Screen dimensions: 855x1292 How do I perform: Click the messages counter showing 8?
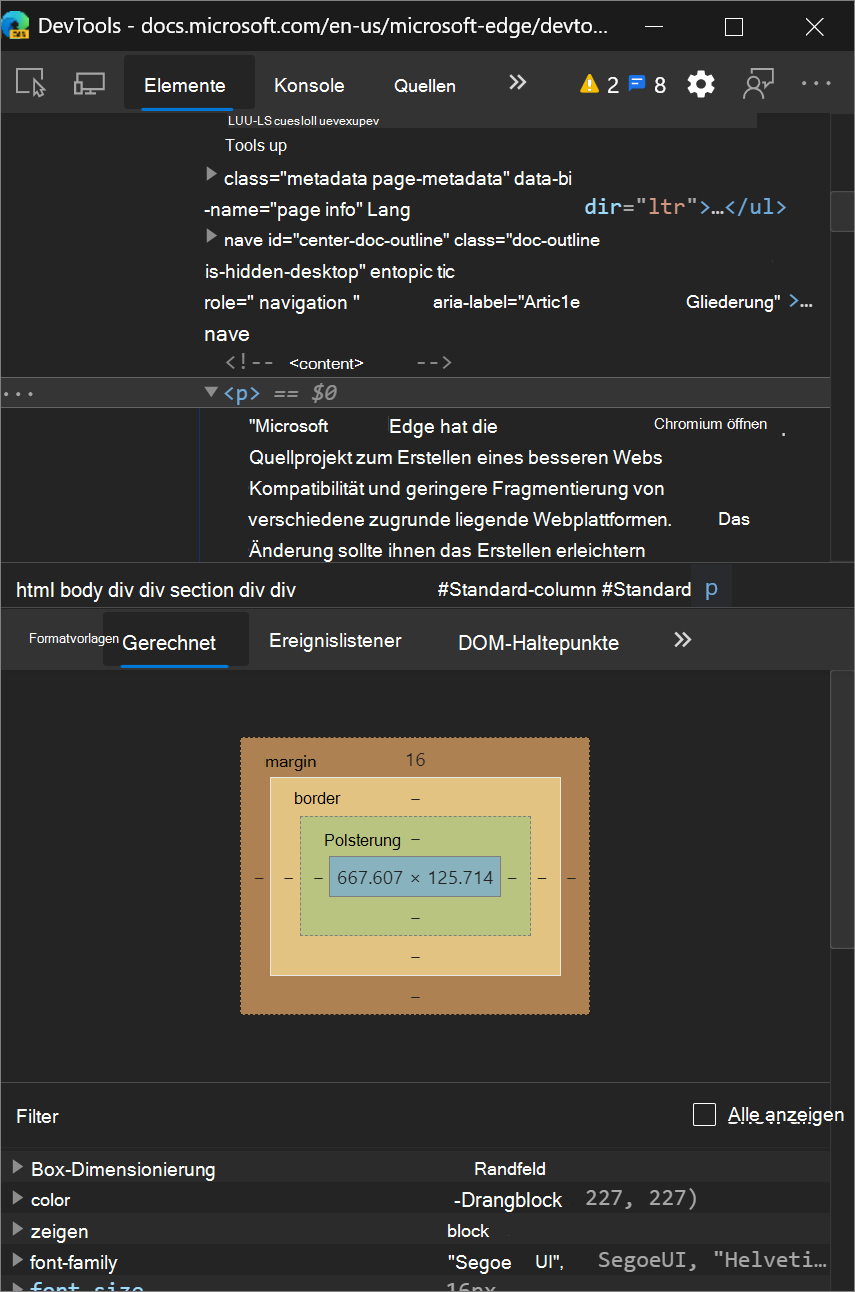click(647, 85)
